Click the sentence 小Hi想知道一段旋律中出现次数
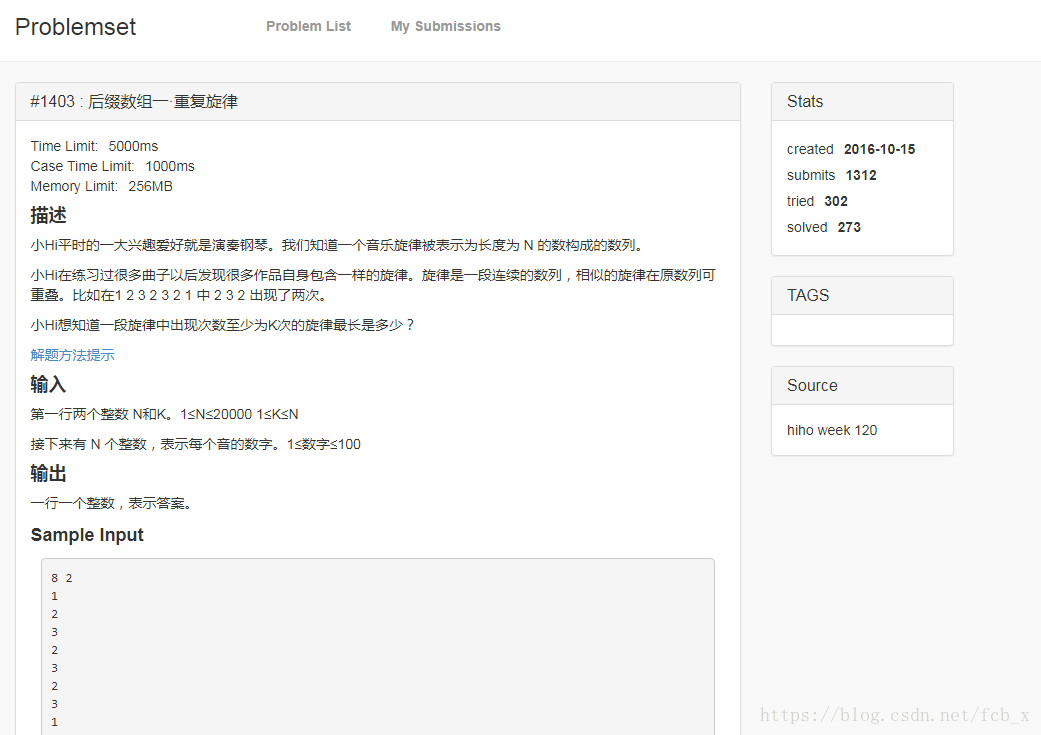1041x735 pixels. coord(222,325)
